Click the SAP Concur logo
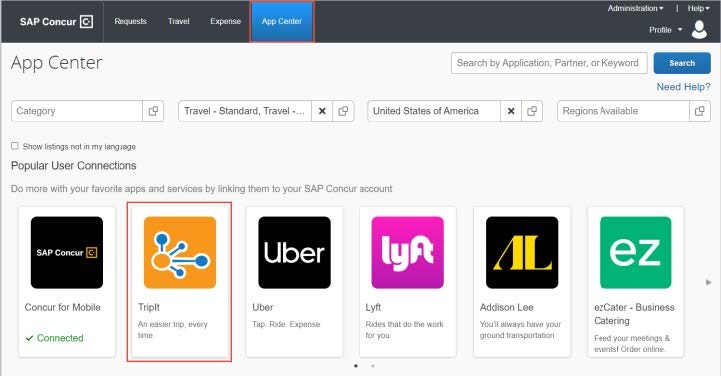This screenshot has height=376, width=721. pos(56,22)
